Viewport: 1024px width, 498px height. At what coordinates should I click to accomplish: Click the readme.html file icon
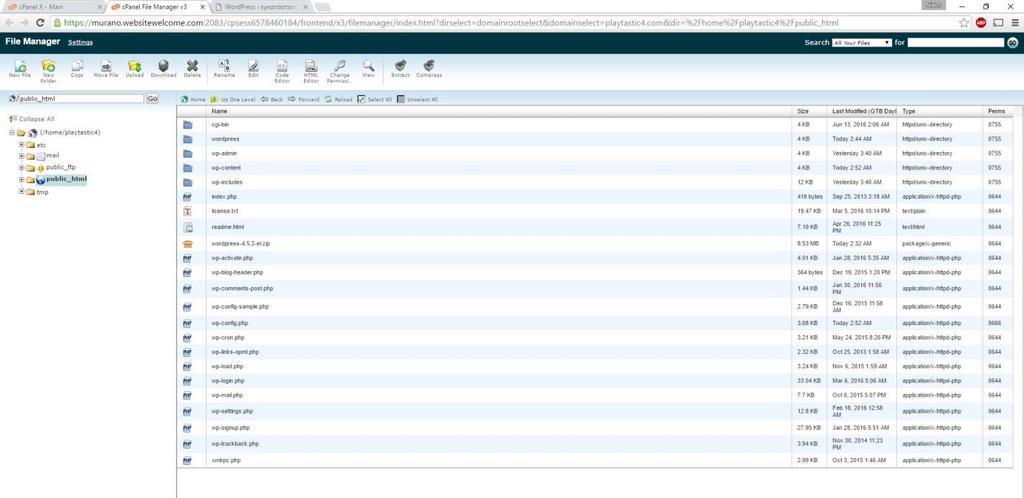pos(187,227)
